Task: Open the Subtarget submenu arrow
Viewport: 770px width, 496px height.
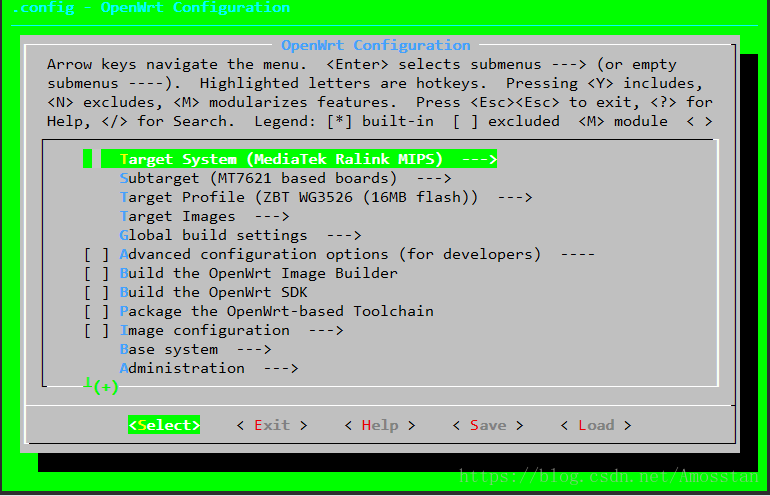Action: click(434, 178)
